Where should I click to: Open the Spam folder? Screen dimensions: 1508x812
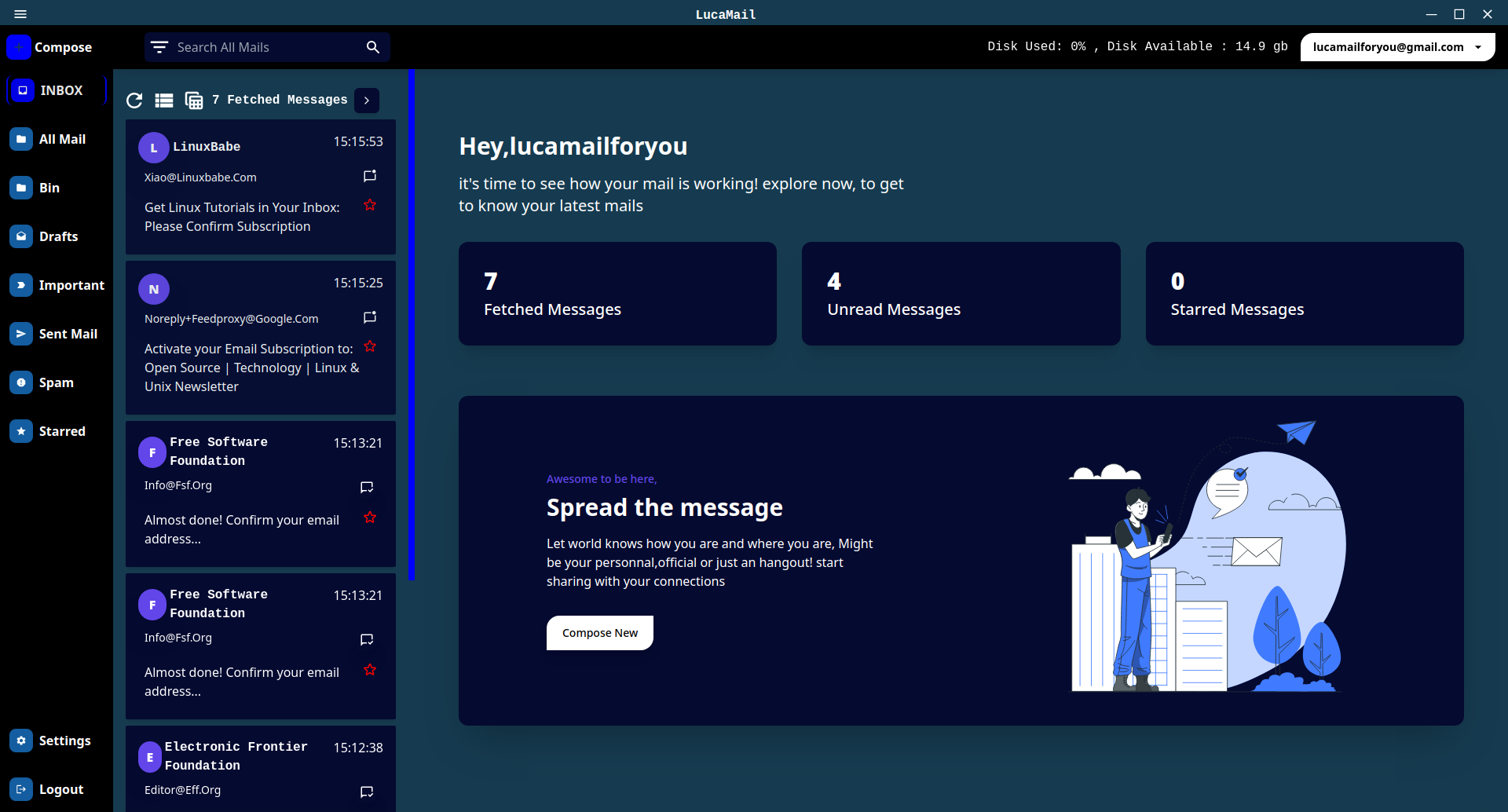(55, 382)
